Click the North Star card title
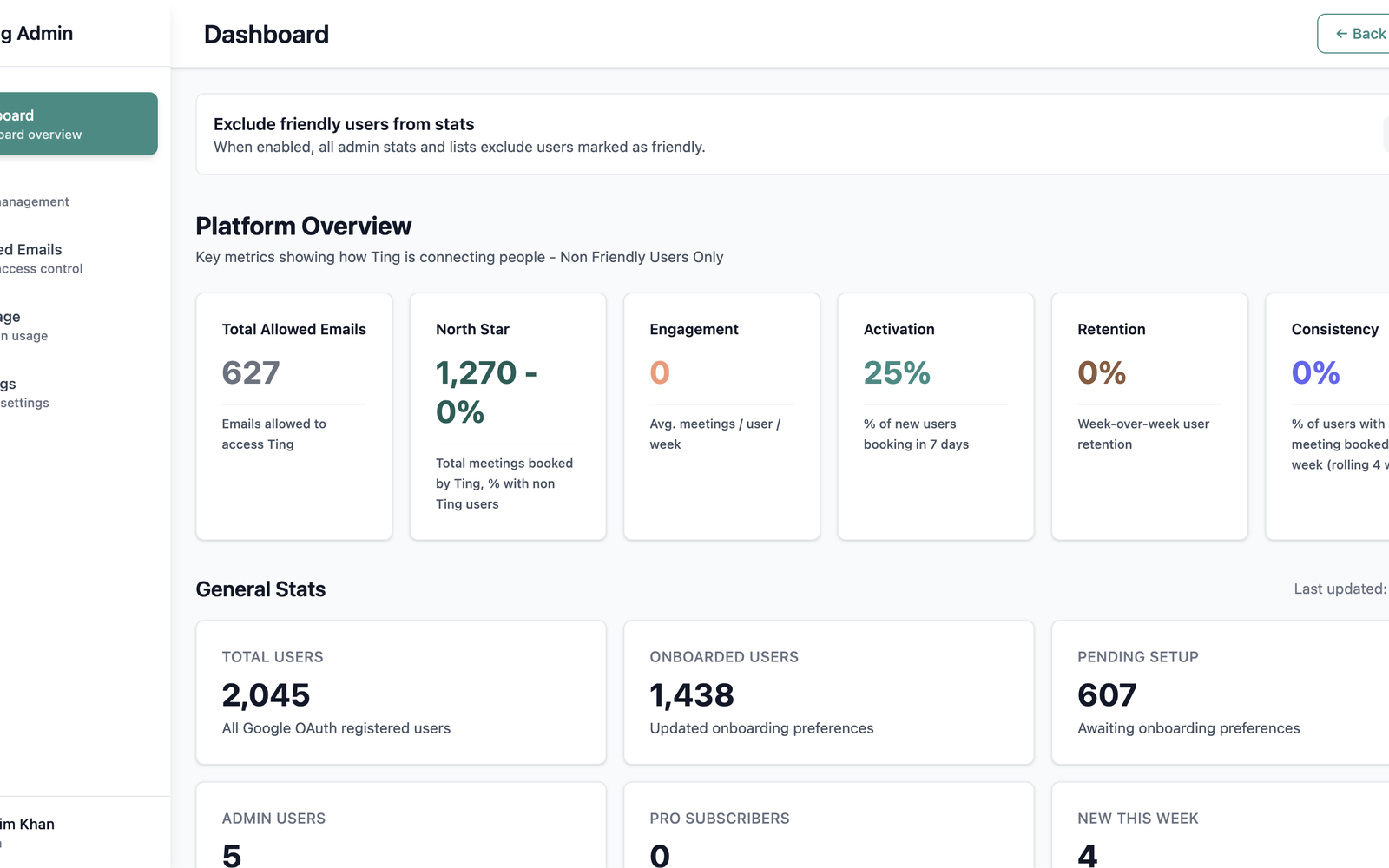 472,329
